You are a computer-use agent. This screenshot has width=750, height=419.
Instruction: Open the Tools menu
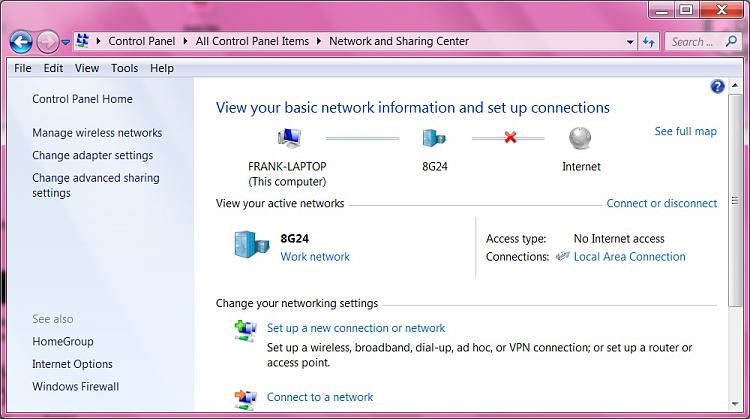[x=124, y=68]
